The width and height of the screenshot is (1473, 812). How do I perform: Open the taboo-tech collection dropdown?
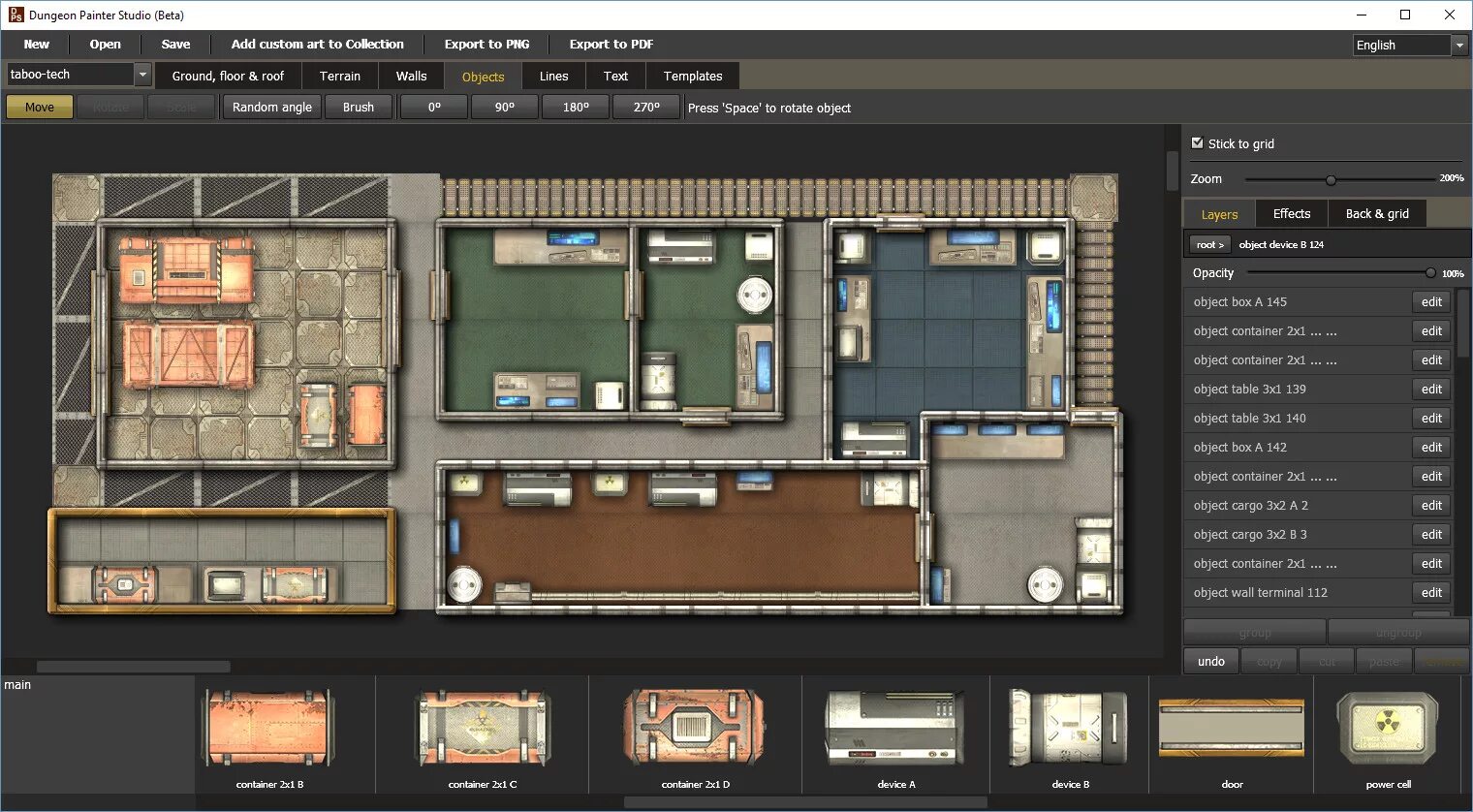141,74
